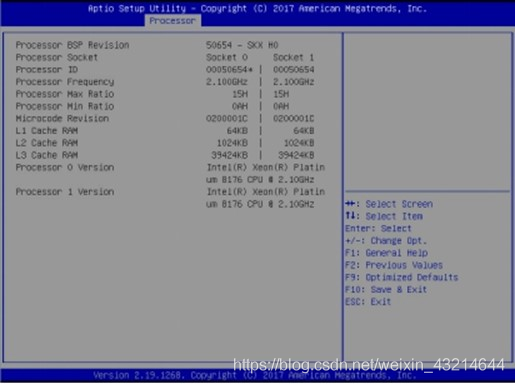Viewport: 515px width, 384px height.
Task: Click Socket 0 frequency 2.100GHz value
Action: 227,82
